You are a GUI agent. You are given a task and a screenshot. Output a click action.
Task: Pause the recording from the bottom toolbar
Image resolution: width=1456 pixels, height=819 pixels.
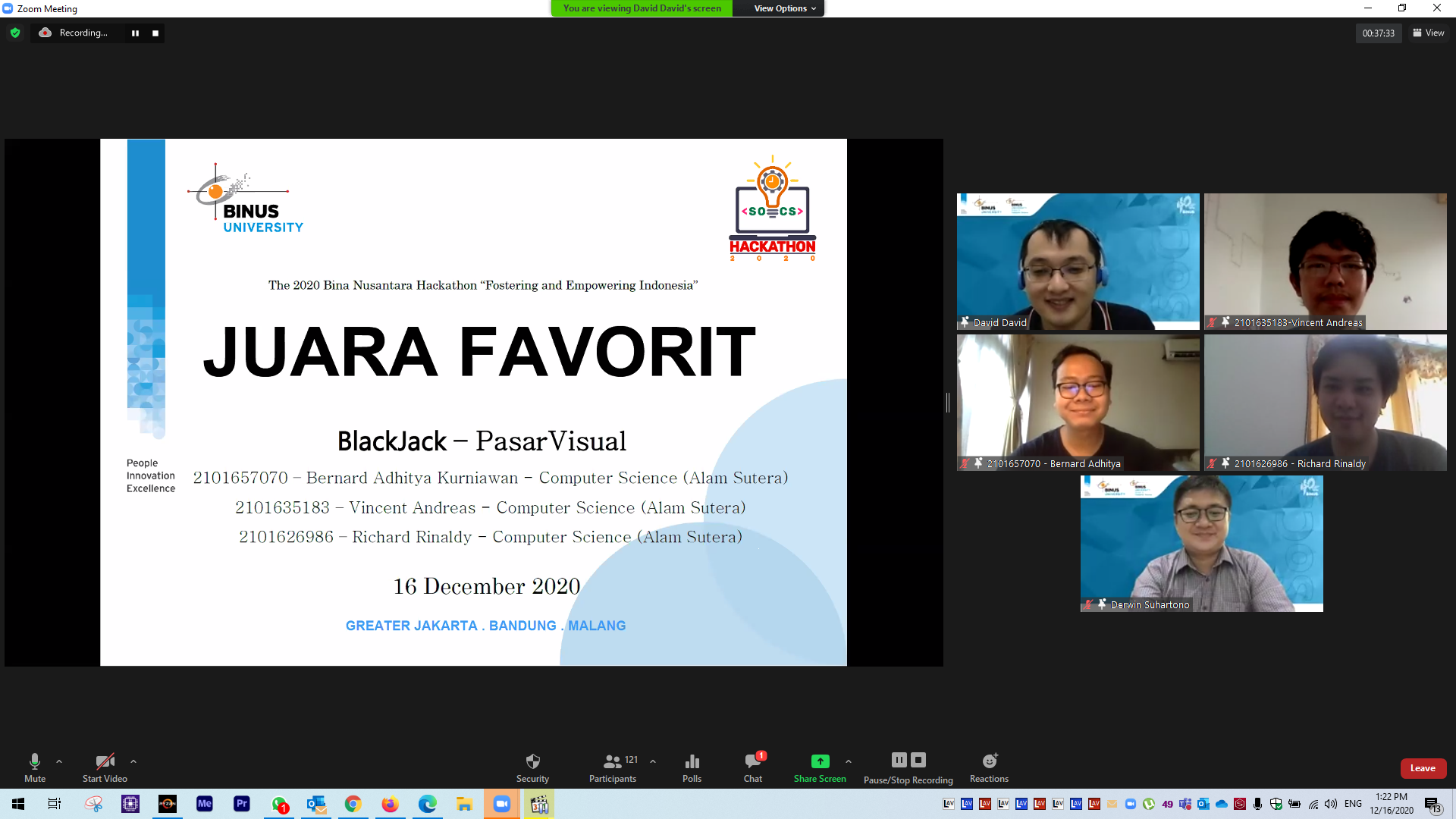point(899,760)
